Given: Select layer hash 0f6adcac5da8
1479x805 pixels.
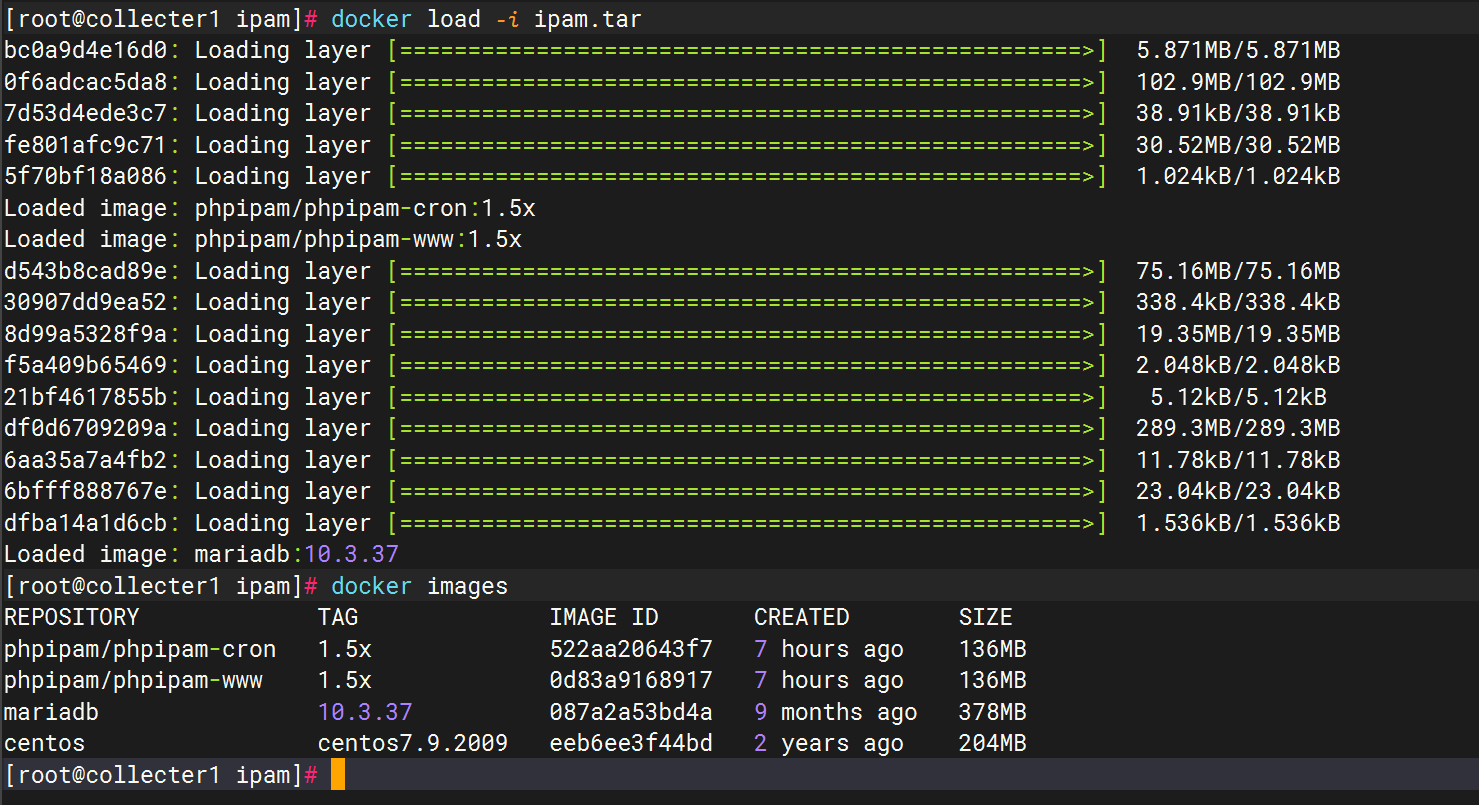Looking at the screenshot, I should [x=86, y=82].
